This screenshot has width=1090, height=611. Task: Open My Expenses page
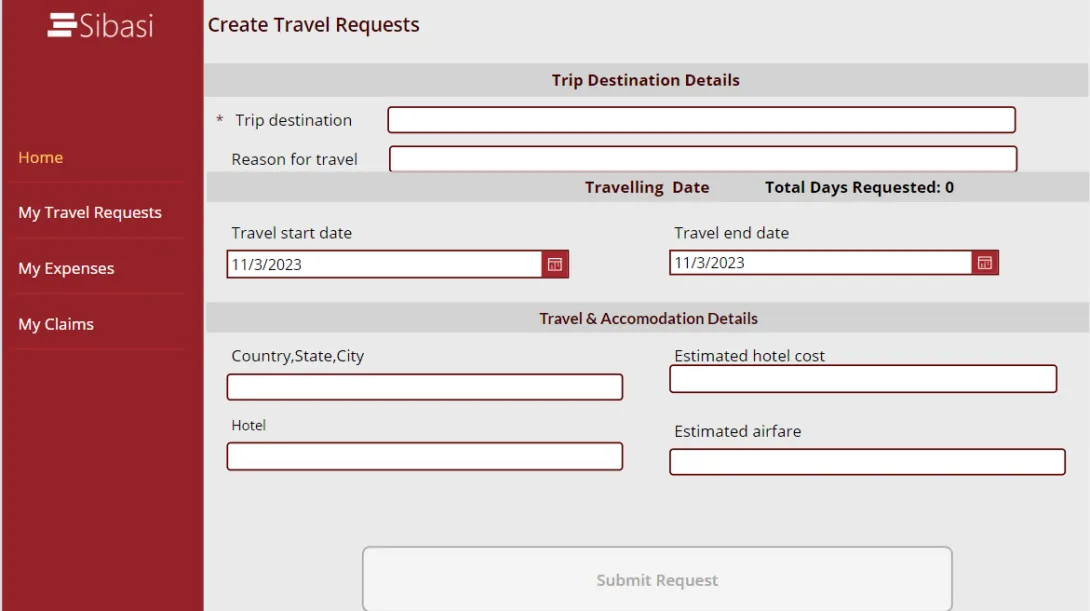tap(66, 268)
